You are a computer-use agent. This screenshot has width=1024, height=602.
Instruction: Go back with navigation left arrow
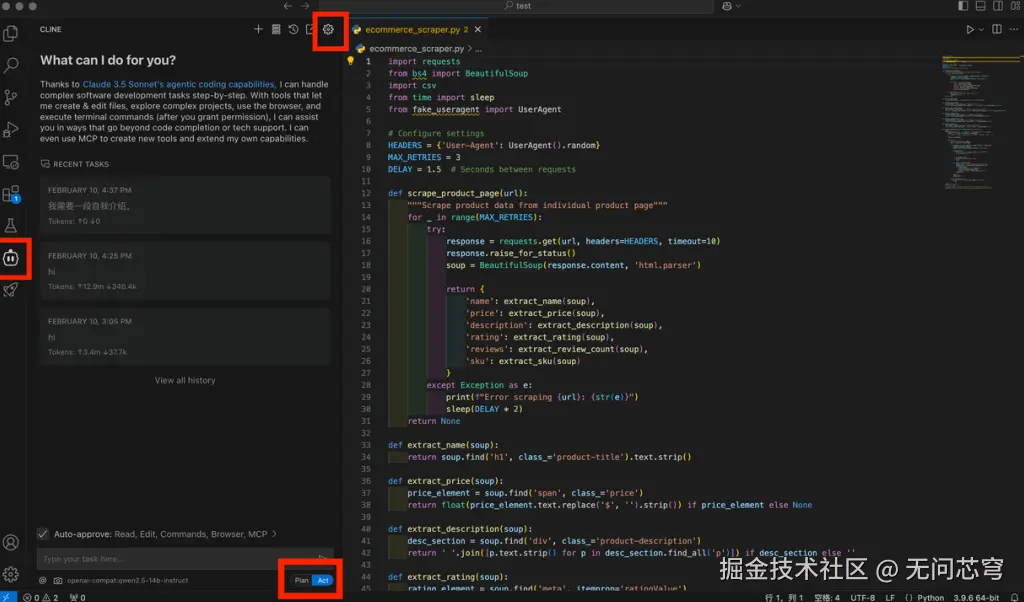click(x=287, y=6)
